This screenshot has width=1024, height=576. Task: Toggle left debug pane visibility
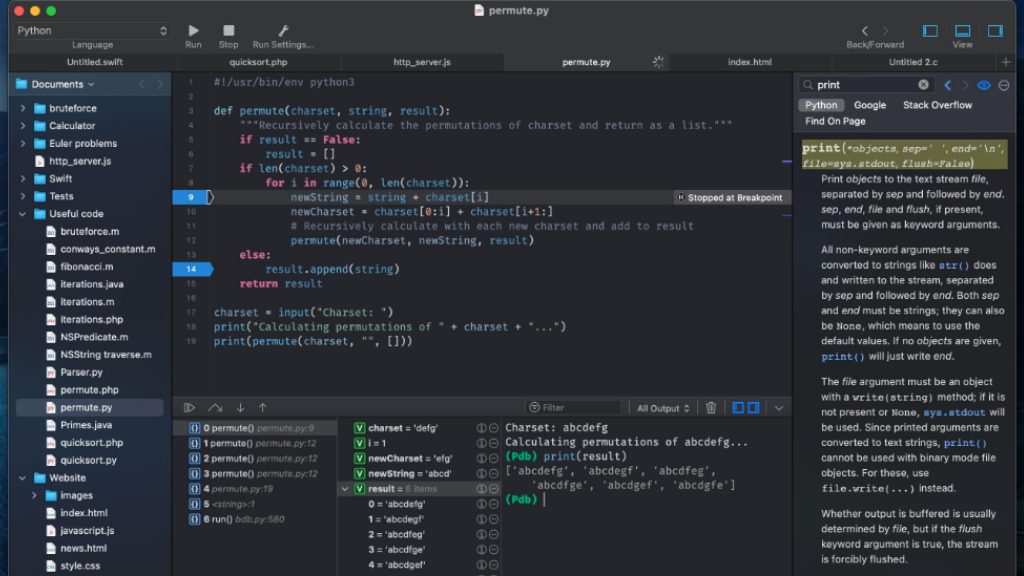738,408
